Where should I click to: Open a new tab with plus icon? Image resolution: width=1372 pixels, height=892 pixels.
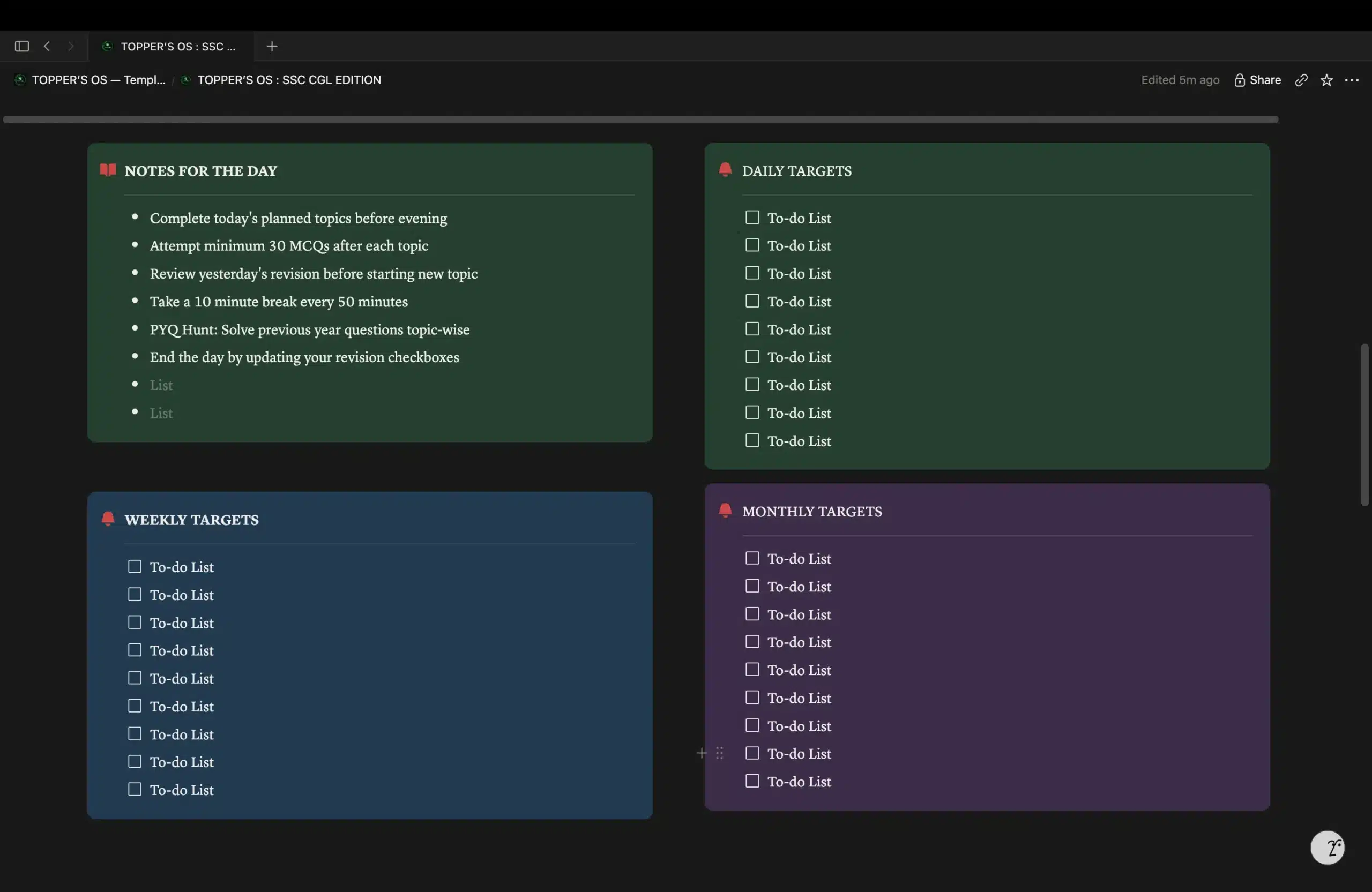pyautogui.click(x=272, y=46)
